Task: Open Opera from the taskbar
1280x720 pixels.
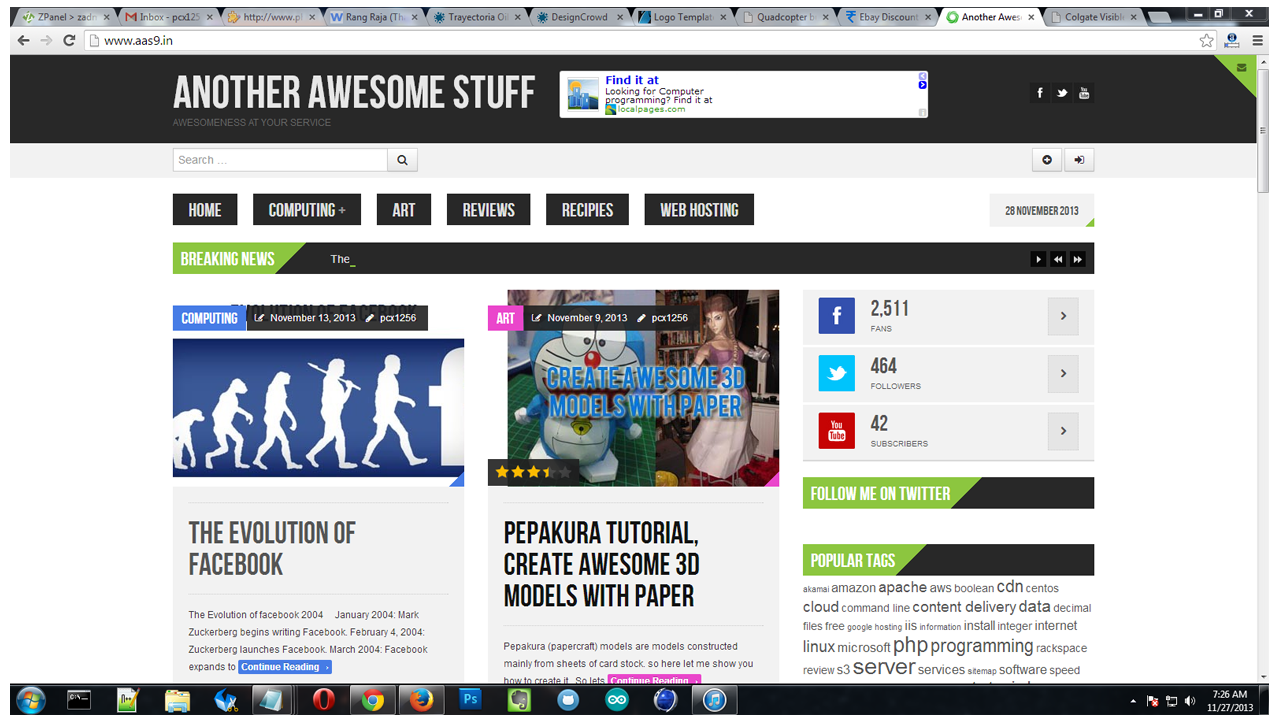Action: [323, 701]
